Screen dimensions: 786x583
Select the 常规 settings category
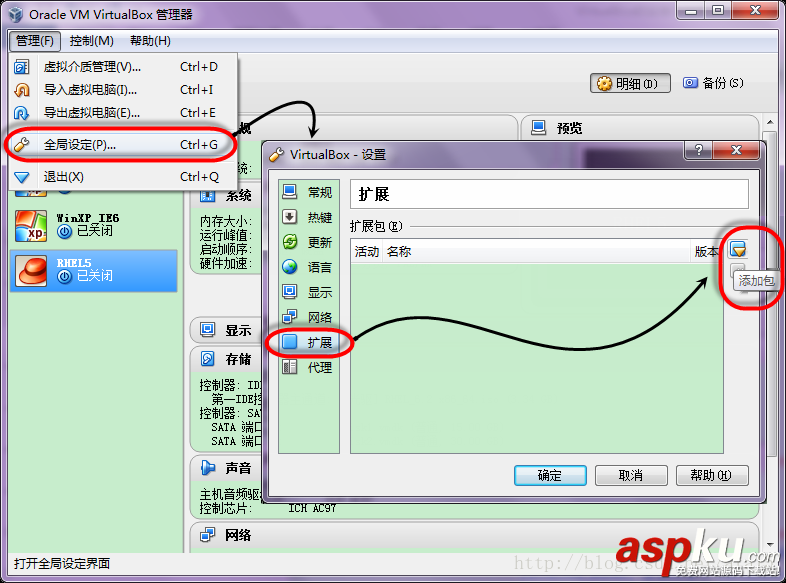308,192
